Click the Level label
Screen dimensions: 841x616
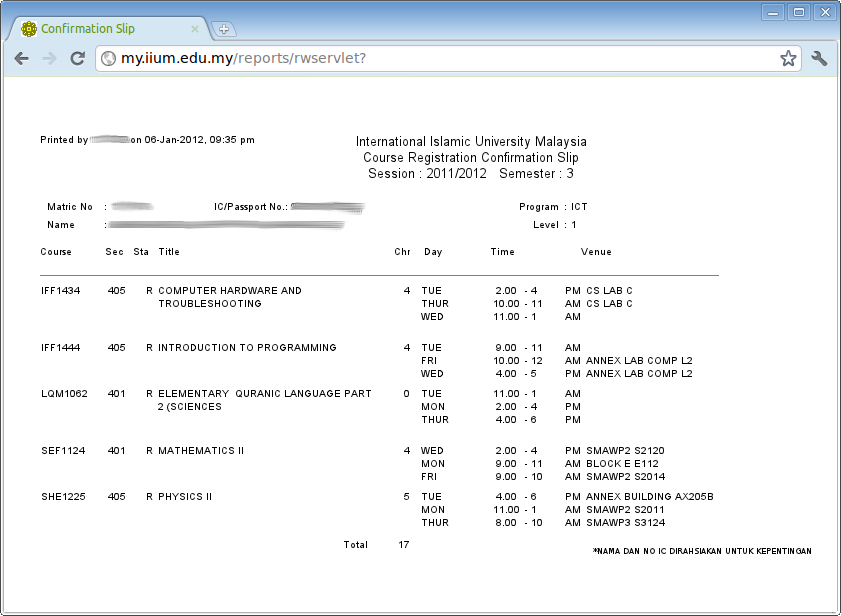(546, 225)
